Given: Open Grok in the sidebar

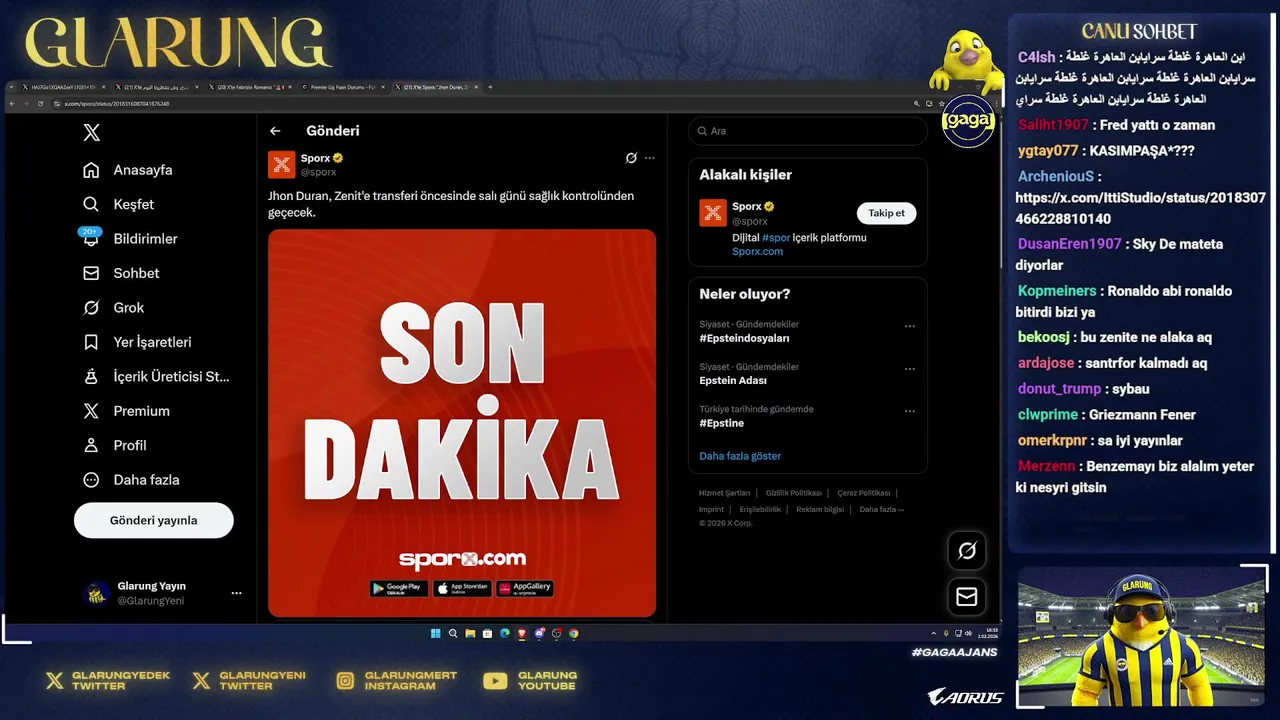Looking at the screenshot, I should pos(113,307).
